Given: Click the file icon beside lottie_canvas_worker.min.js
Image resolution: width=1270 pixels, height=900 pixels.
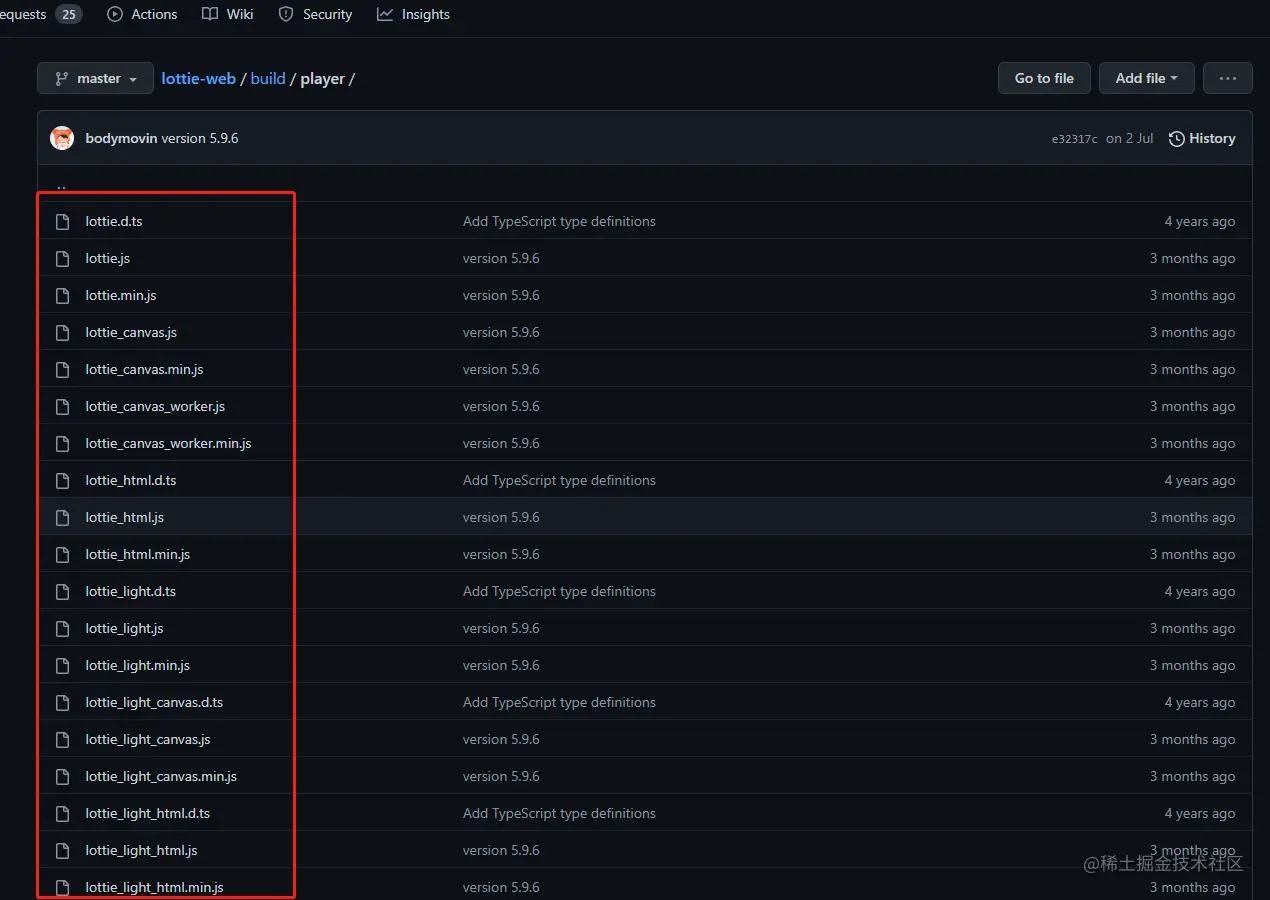Looking at the screenshot, I should 63,443.
